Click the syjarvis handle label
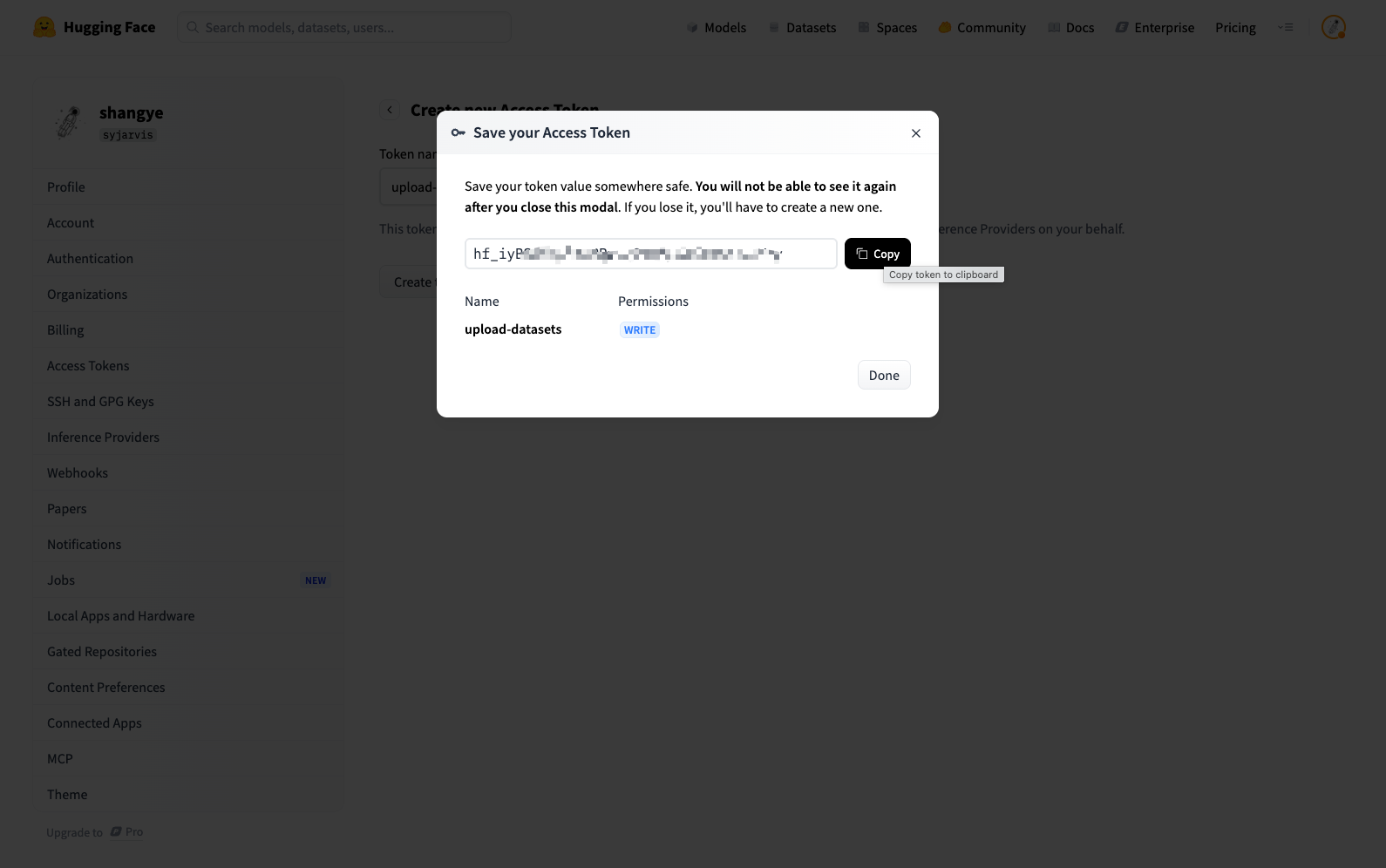The image size is (1386, 868). [x=127, y=135]
